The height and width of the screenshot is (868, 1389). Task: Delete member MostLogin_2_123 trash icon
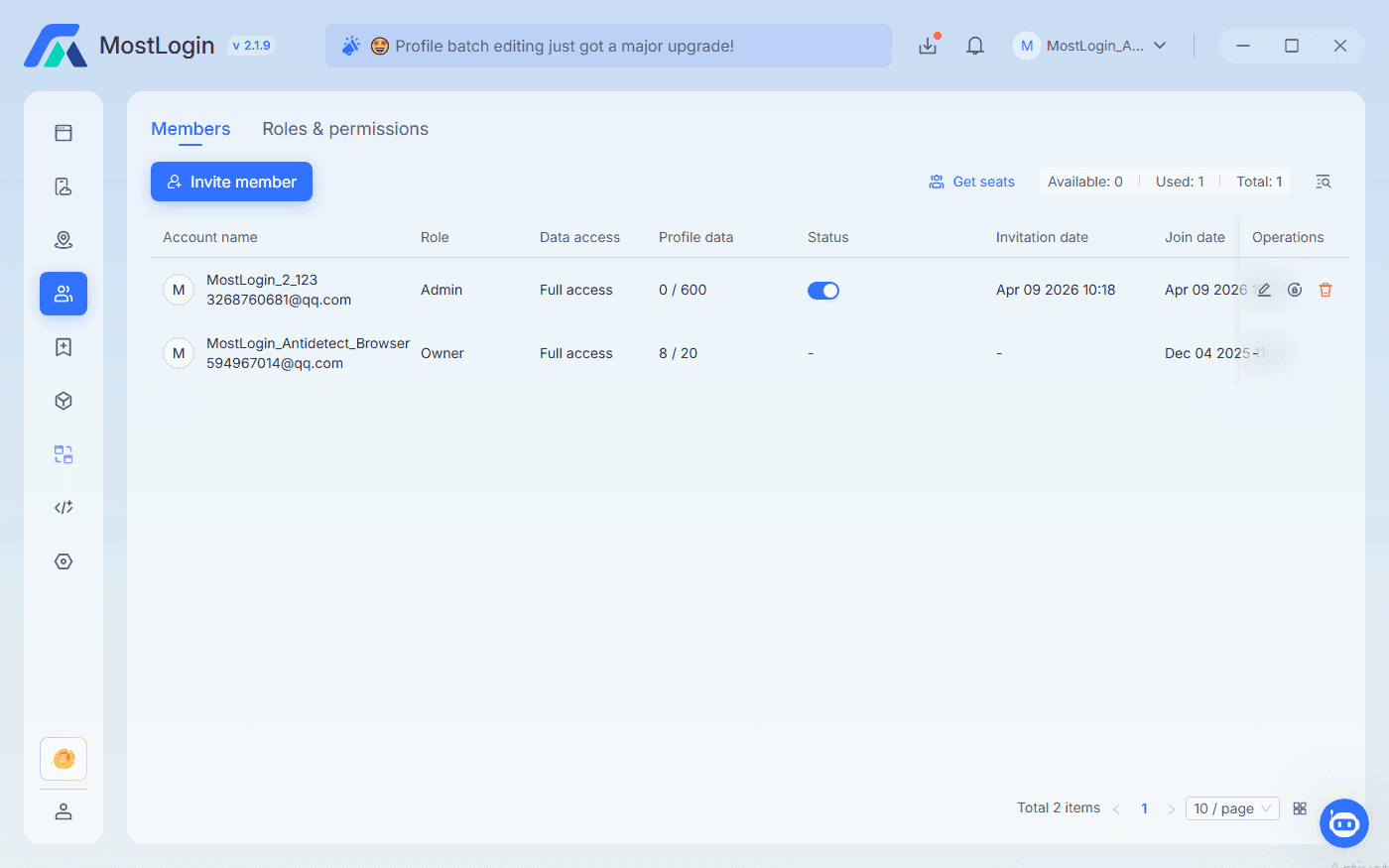1326,290
